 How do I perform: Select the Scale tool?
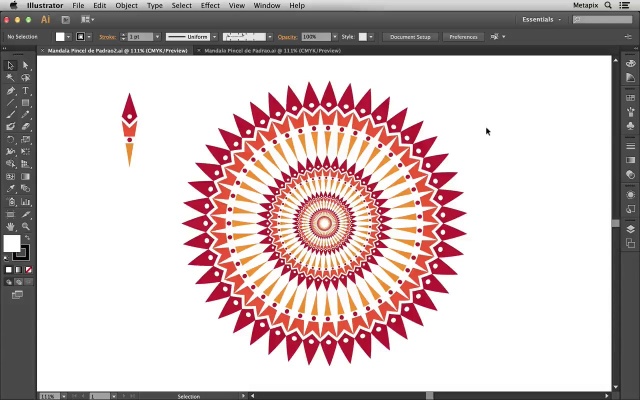tap(25, 140)
